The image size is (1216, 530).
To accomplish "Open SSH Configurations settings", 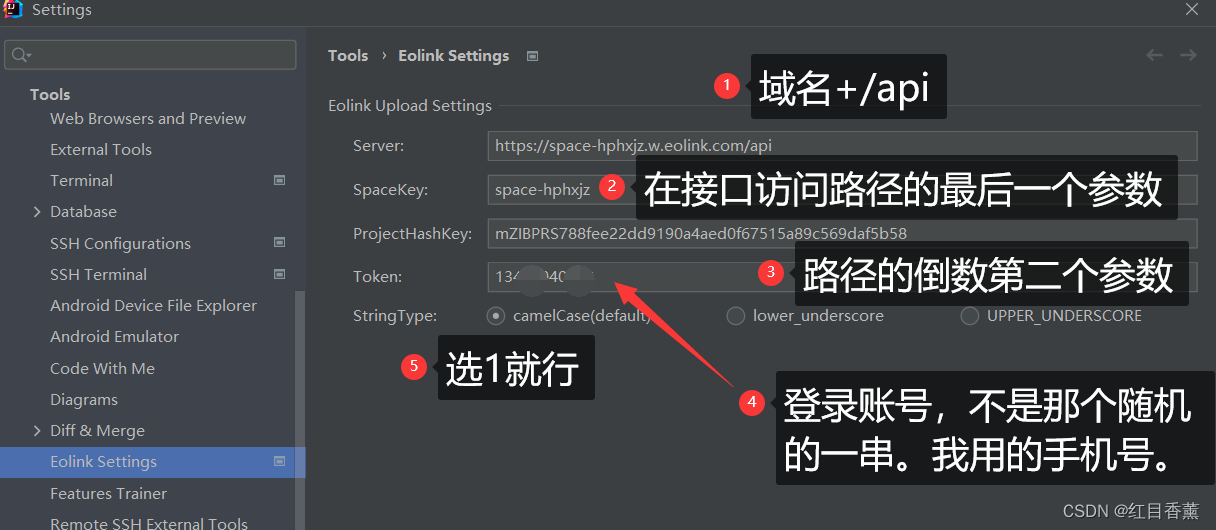I will click(x=120, y=243).
